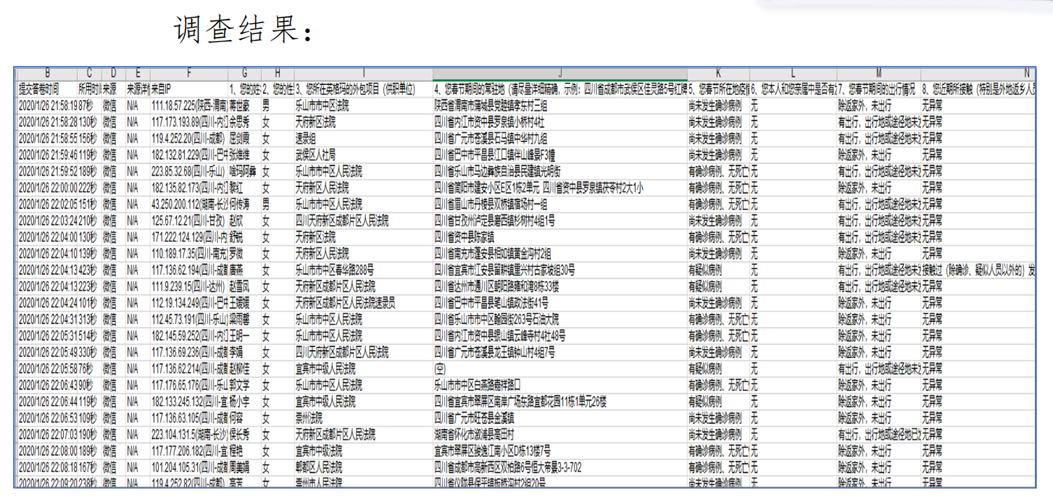Click the 调查结果 title text

point(244,30)
